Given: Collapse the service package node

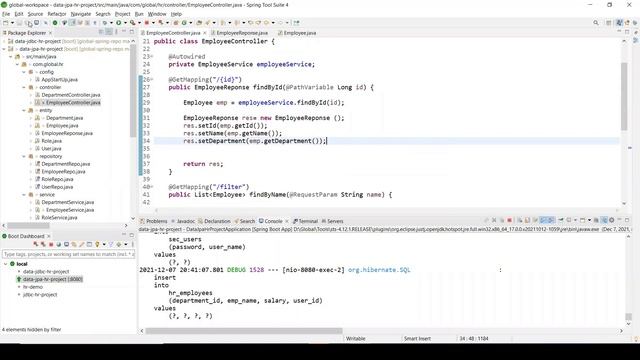Looking at the screenshot, I should click(24, 195).
